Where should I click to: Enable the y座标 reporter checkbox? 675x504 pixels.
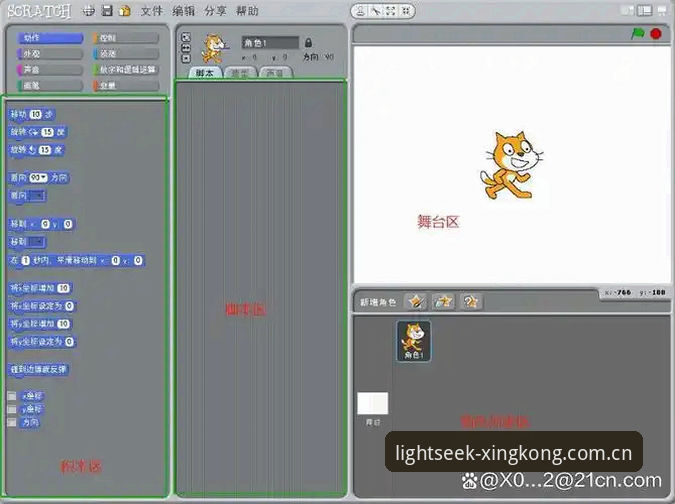click(x=12, y=409)
